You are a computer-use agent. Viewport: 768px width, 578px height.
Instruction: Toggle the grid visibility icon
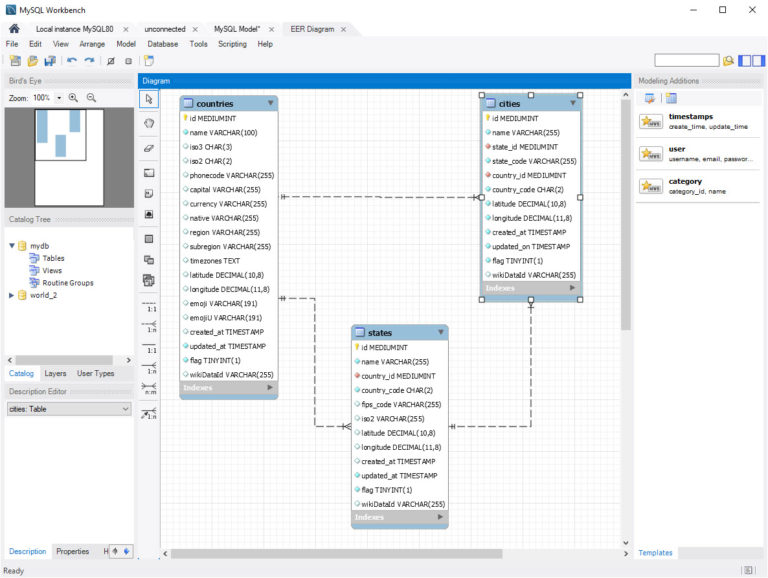pos(111,61)
